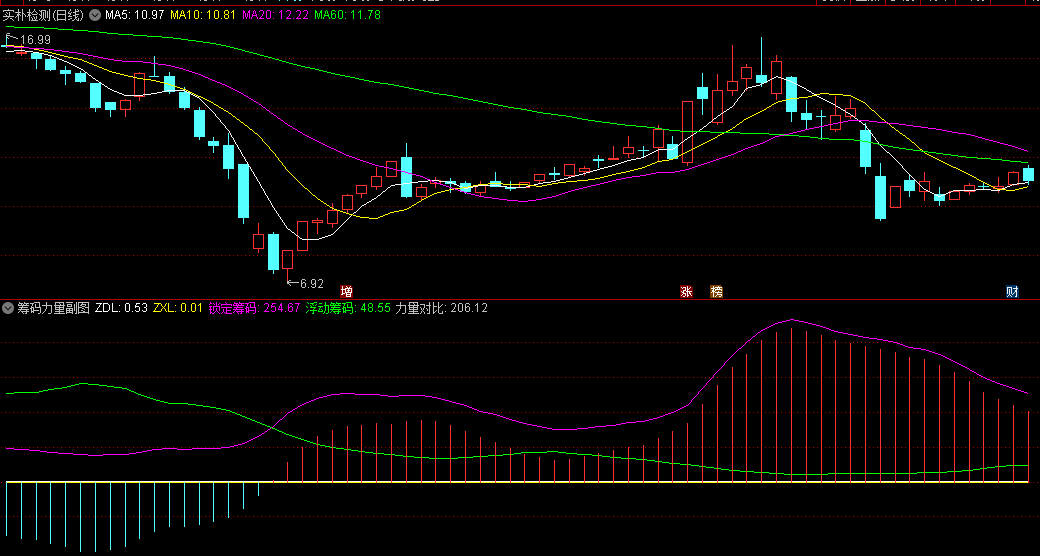Image resolution: width=1040 pixels, height=556 pixels.
Task: Click the yellow MA10: 10.81 label
Action: [x=203, y=15]
